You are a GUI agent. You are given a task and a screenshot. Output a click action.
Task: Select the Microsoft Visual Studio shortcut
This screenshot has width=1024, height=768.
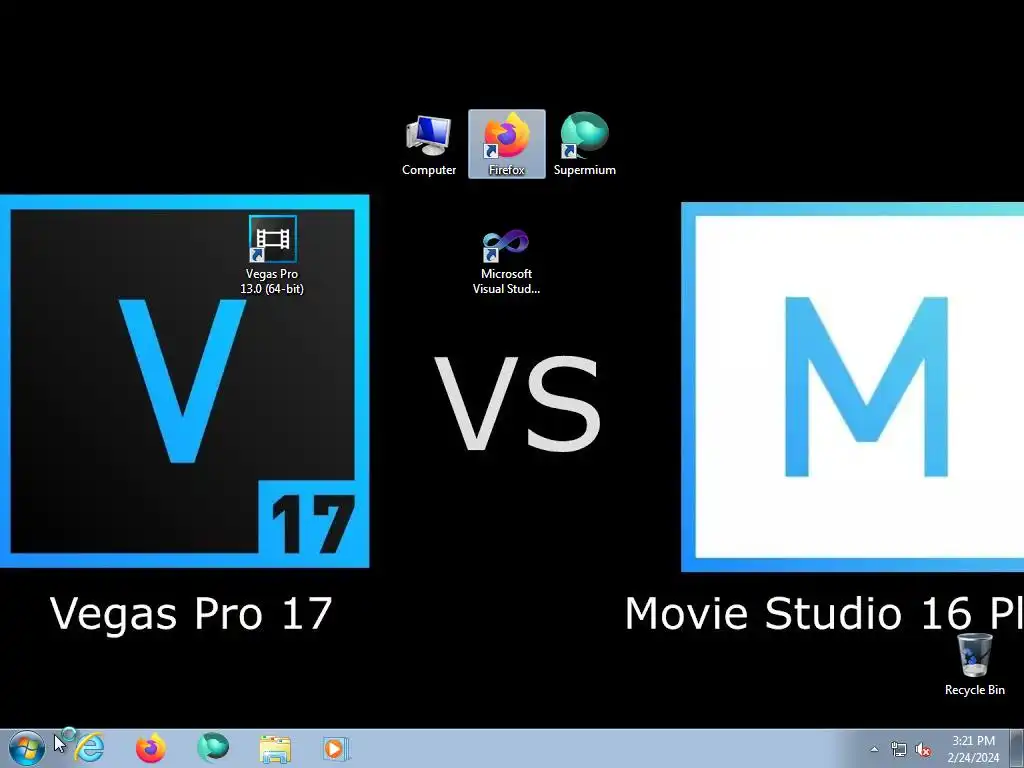[506, 261]
